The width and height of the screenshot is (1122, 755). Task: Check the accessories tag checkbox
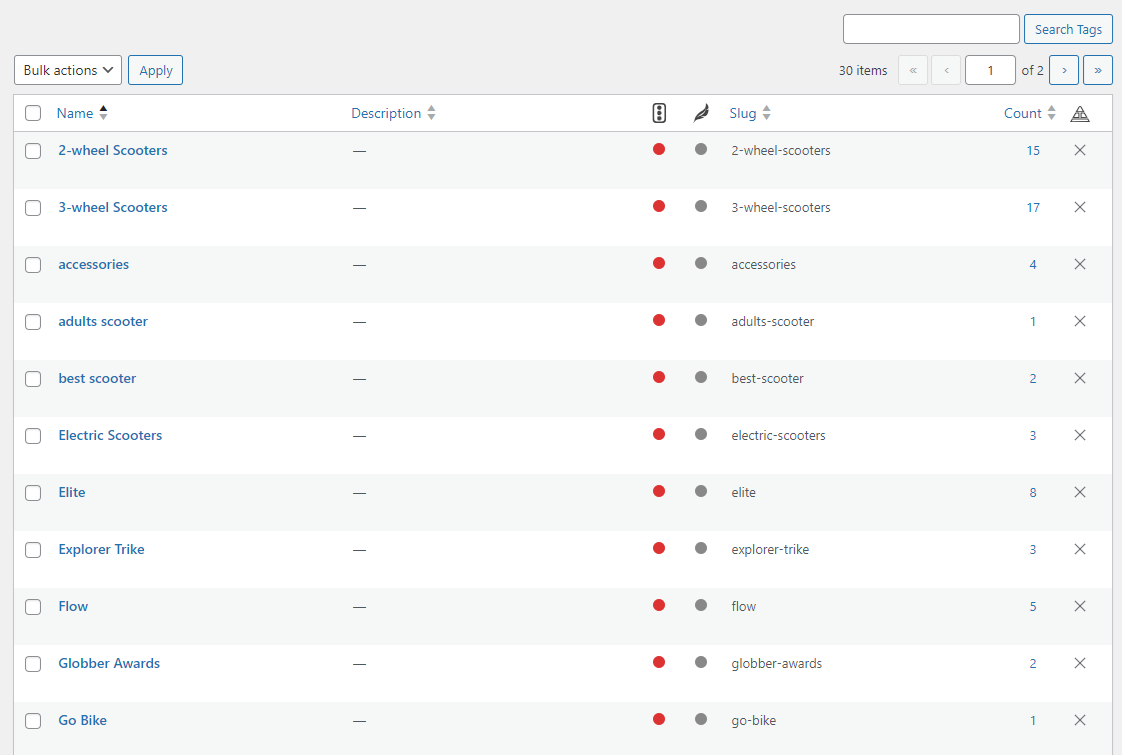click(33, 265)
